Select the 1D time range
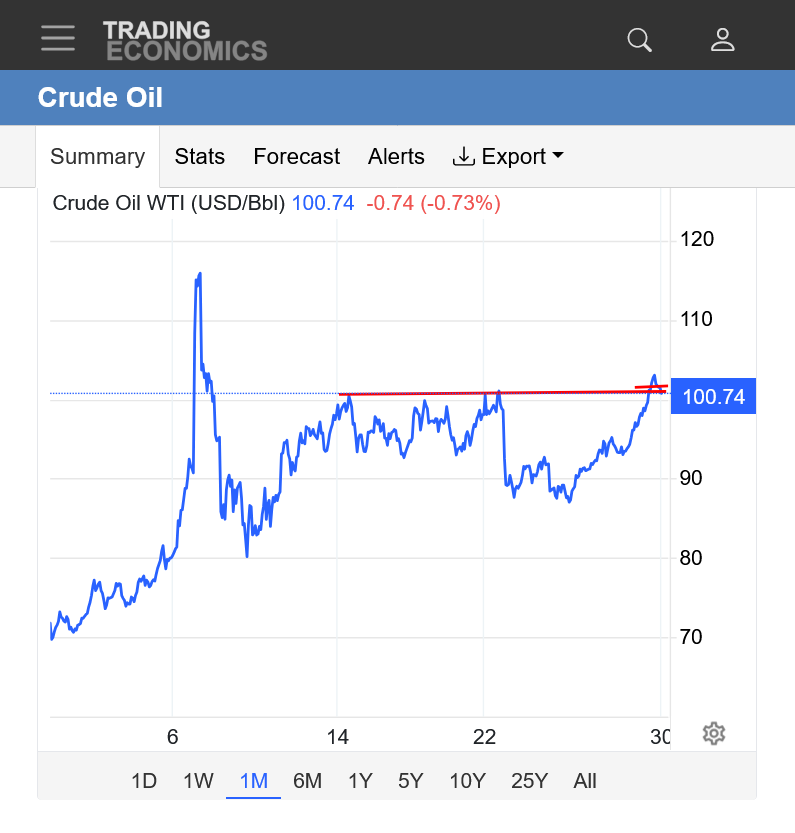The height and width of the screenshot is (833, 795). click(144, 781)
